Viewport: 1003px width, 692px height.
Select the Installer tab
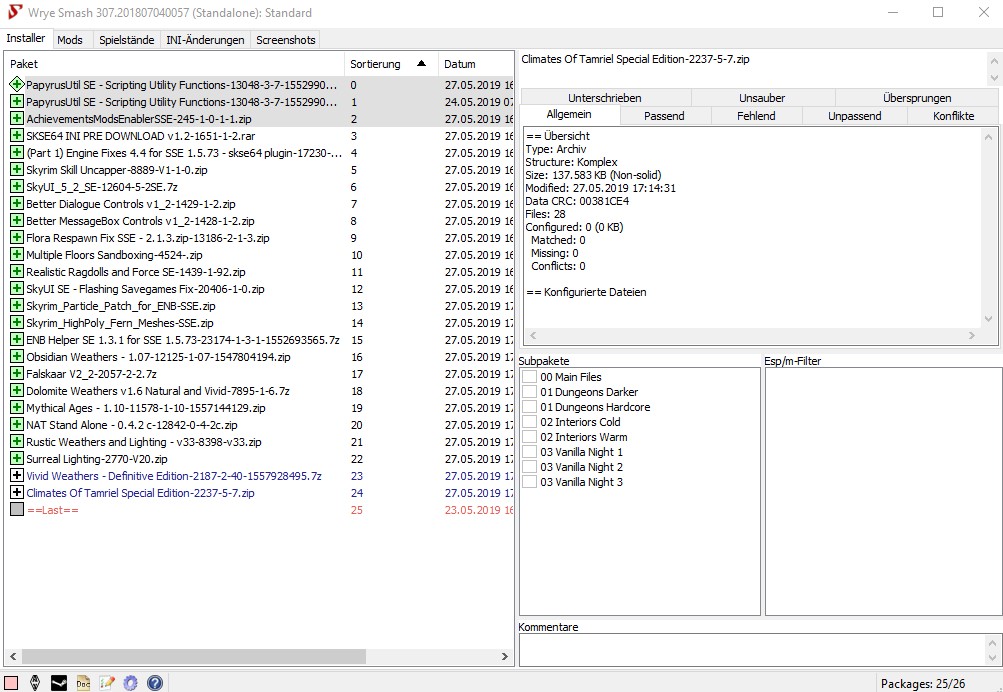(x=26, y=38)
